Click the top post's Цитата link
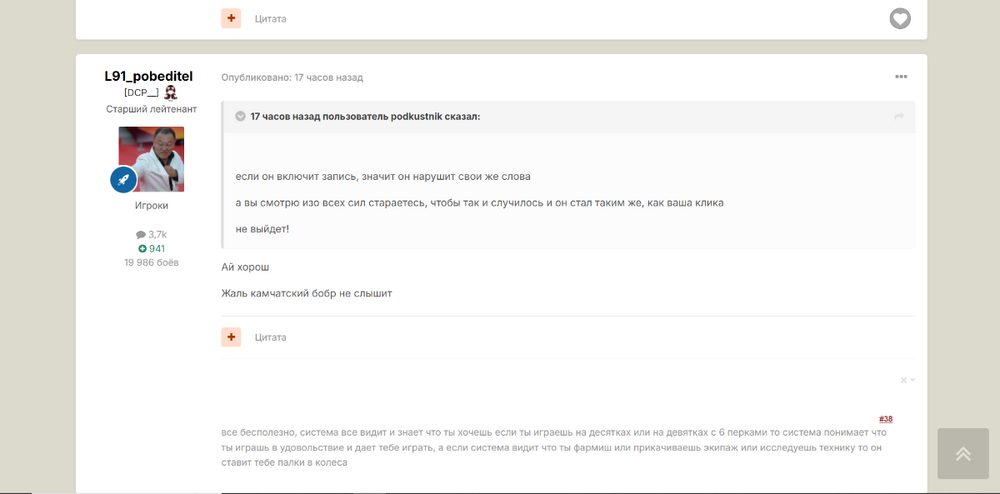 tap(270, 19)
